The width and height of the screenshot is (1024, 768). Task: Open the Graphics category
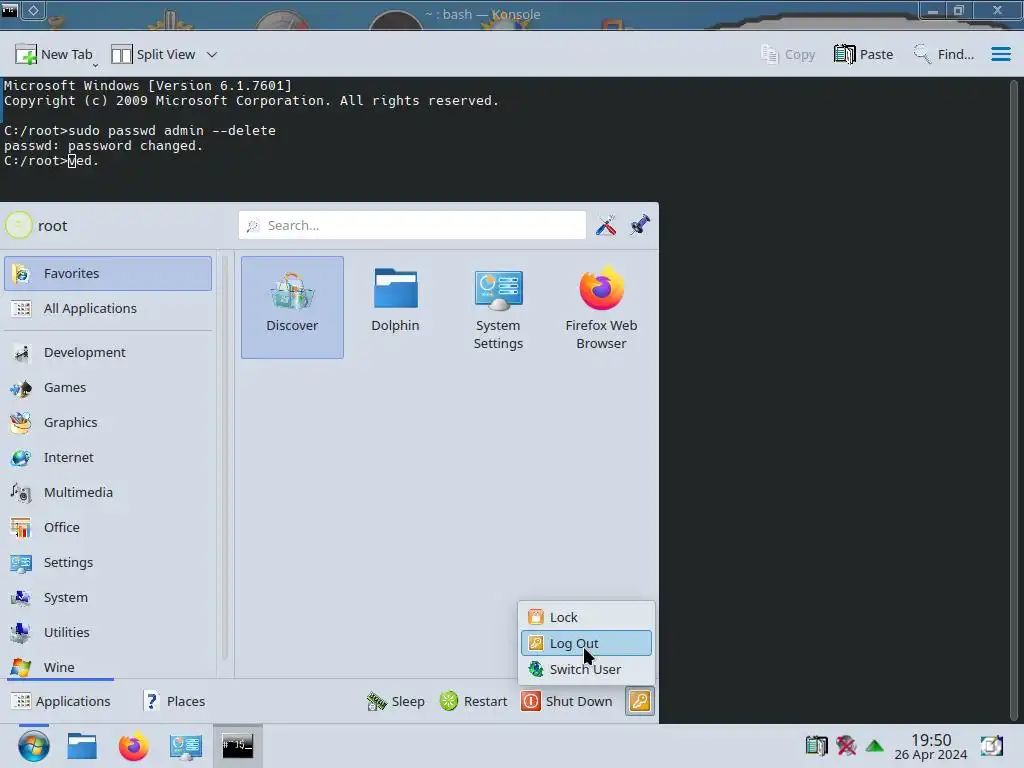click(108, 423)
